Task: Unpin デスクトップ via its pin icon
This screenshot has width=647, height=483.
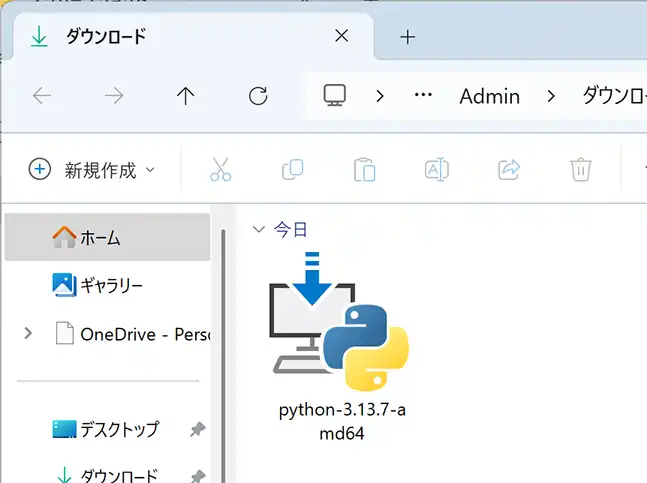Action: tap(198, 429)
